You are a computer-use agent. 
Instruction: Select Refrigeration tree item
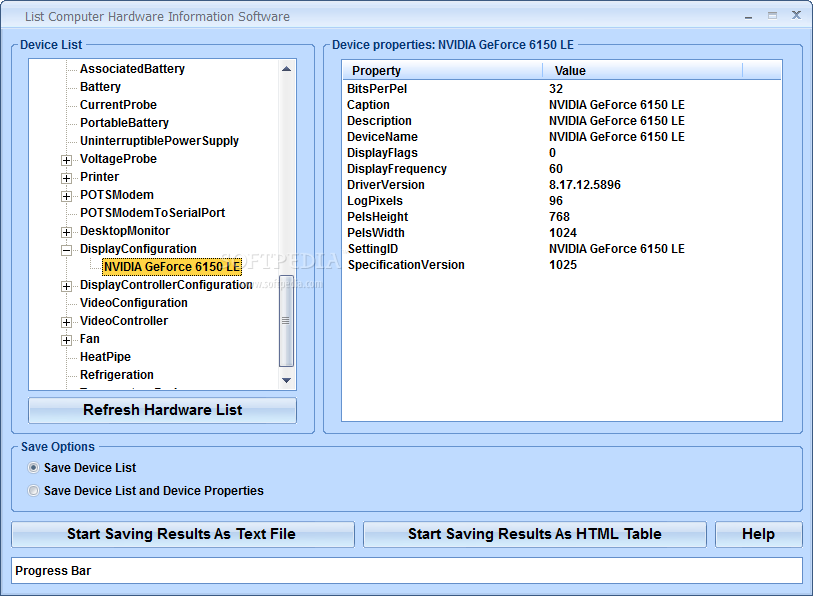point(117,375)
